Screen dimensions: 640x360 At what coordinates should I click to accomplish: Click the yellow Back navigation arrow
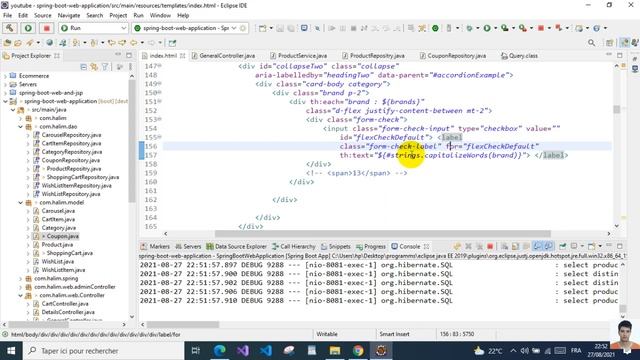point(134,42)
